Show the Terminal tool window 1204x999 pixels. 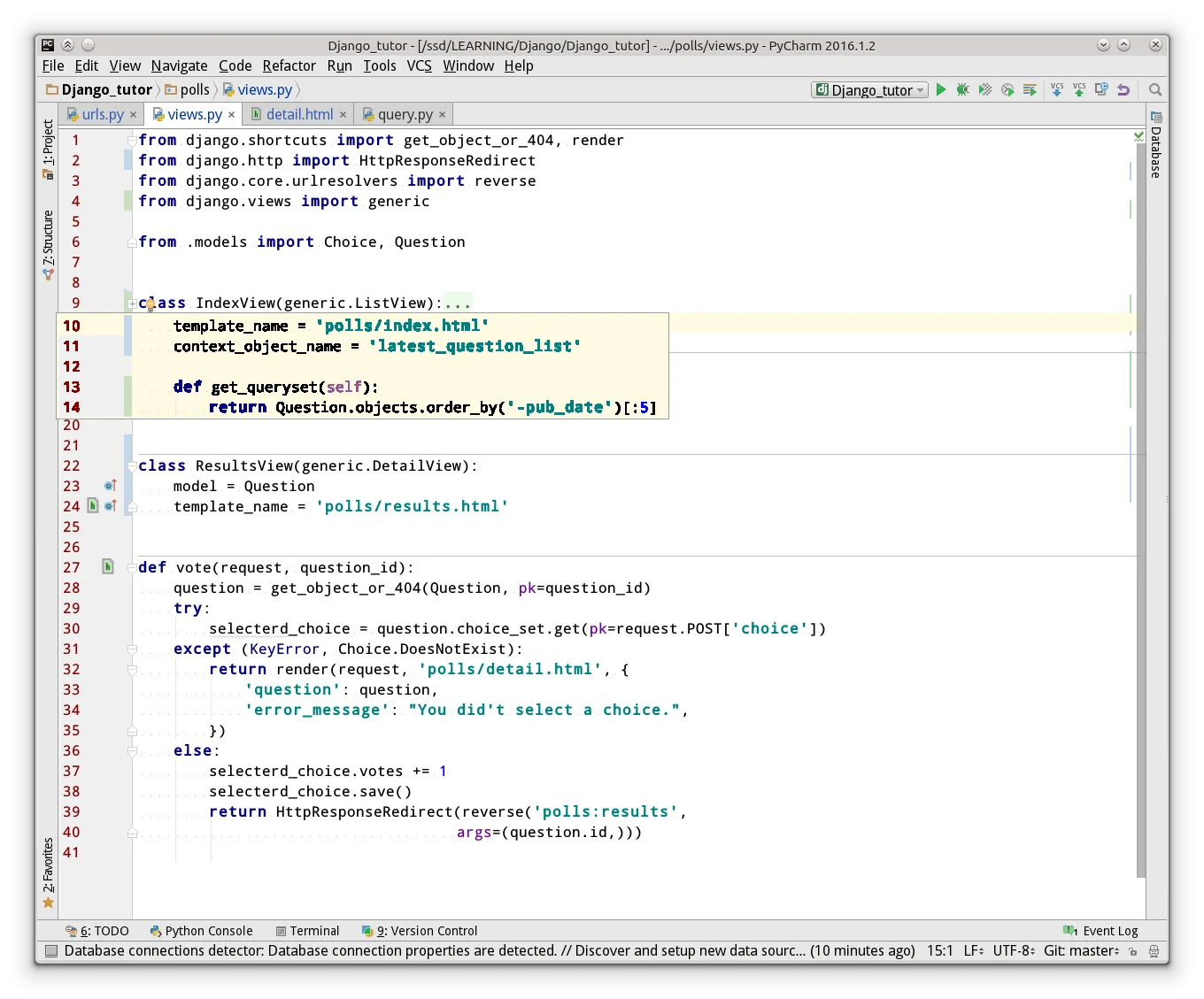point(308,931)
